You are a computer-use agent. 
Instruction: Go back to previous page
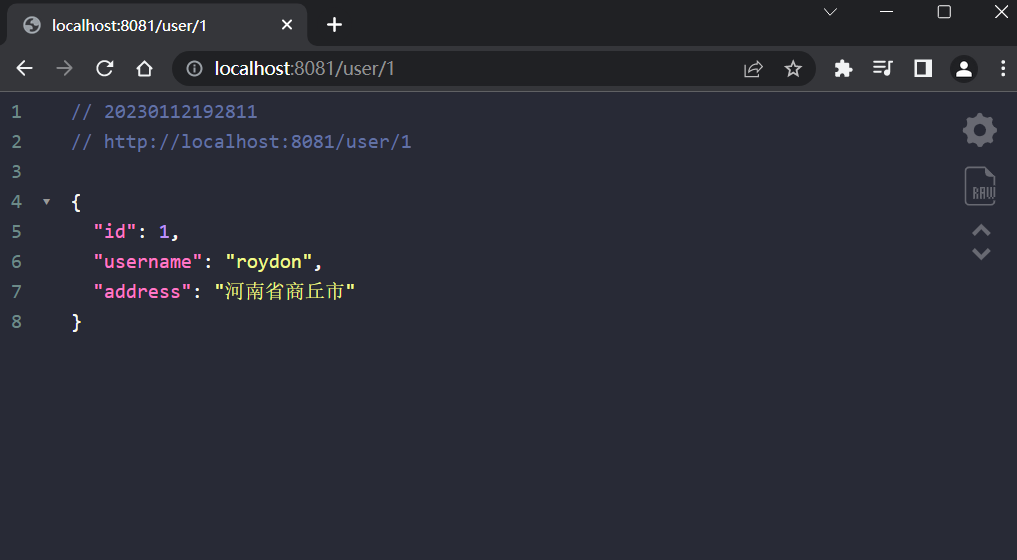coord(25,68)
